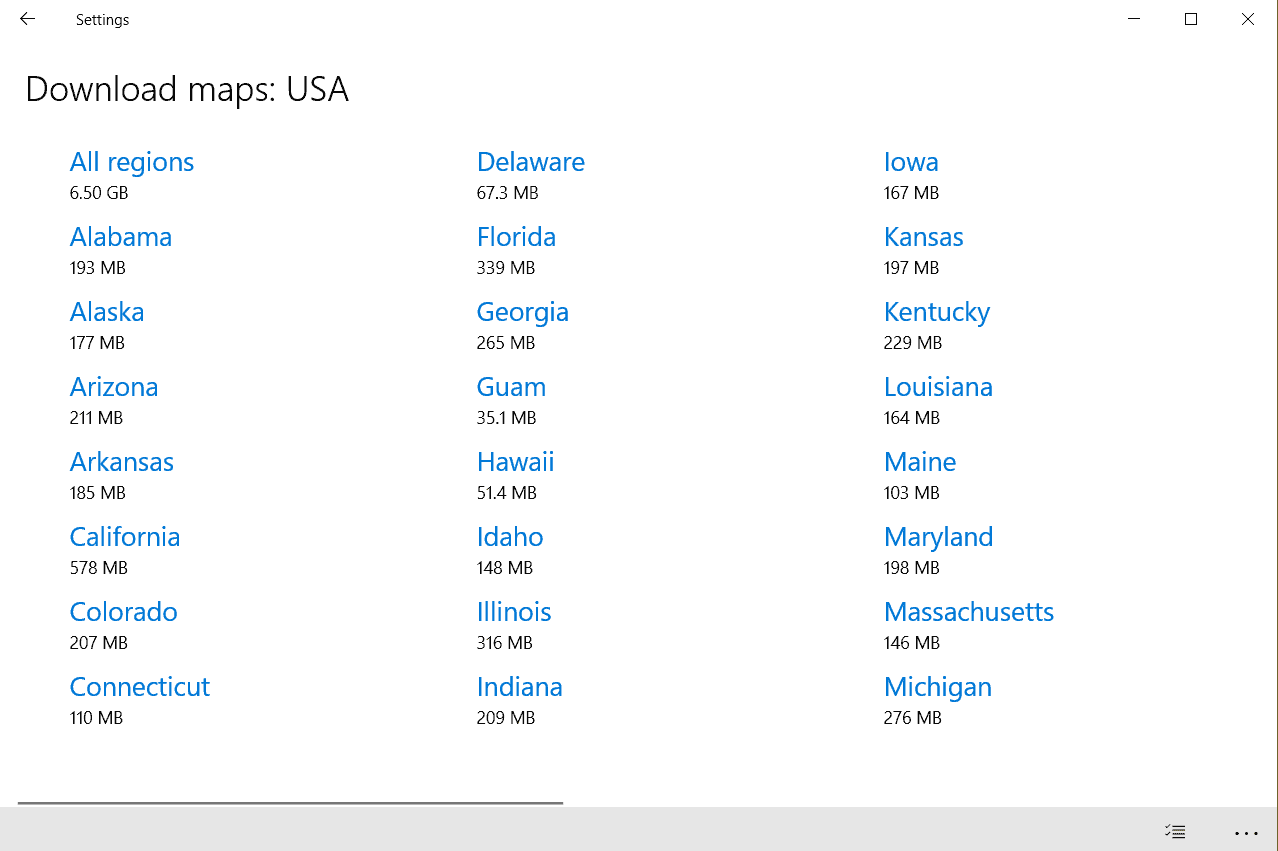Download the Connecticut map

click(x=139, y=687)
